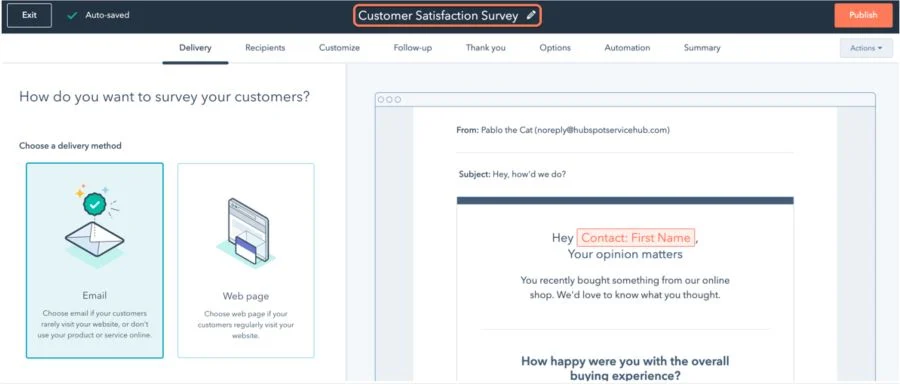Click the Exit button
The image size is (900, 384).
29,15
